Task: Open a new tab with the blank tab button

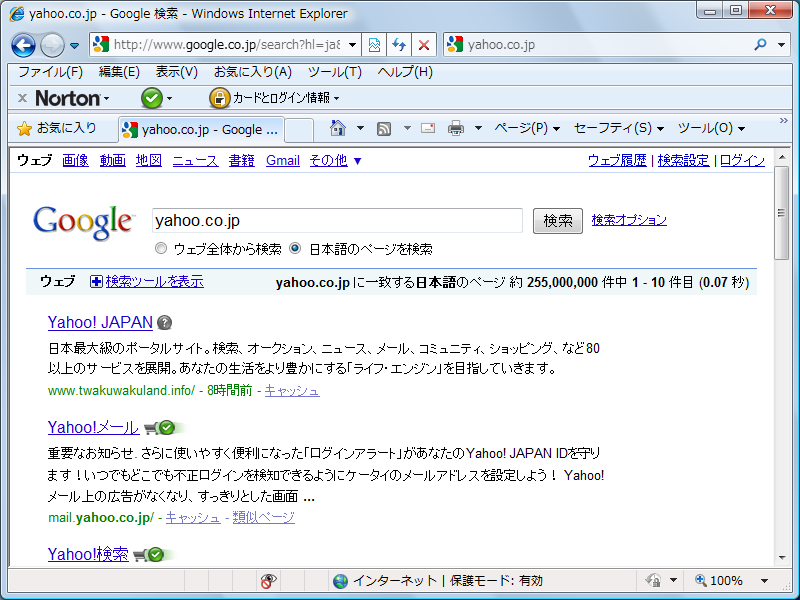Action: (x=299, y=130)
